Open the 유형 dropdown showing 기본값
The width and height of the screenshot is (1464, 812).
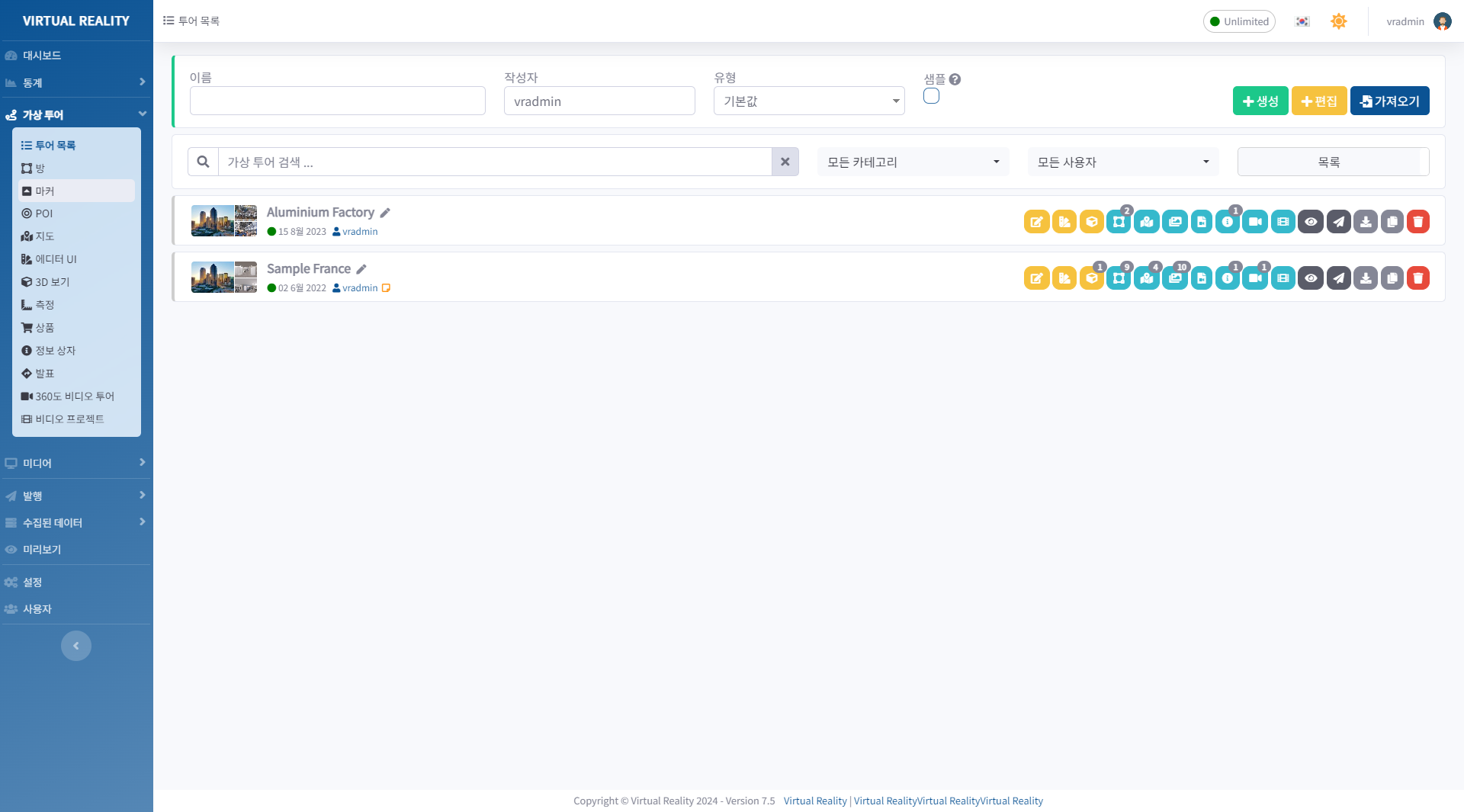[808, 101]
